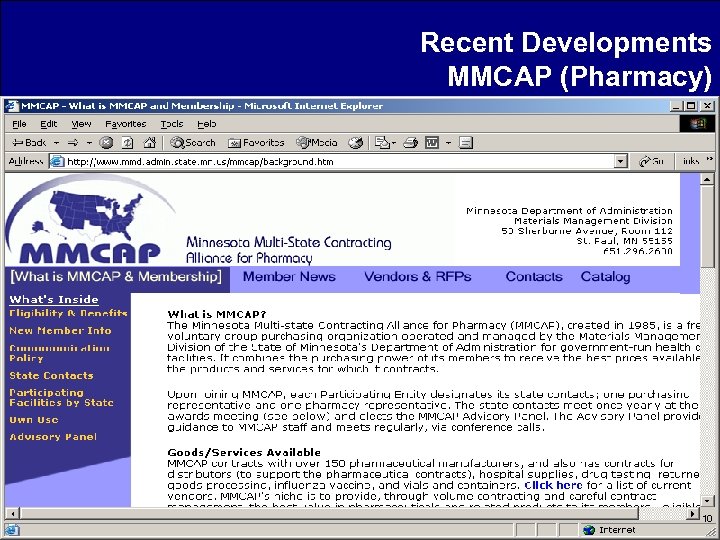This screenshot has height=540, width=720.
Task: Click the 'Links' toolbar label
Action: [x=691, y=161]
